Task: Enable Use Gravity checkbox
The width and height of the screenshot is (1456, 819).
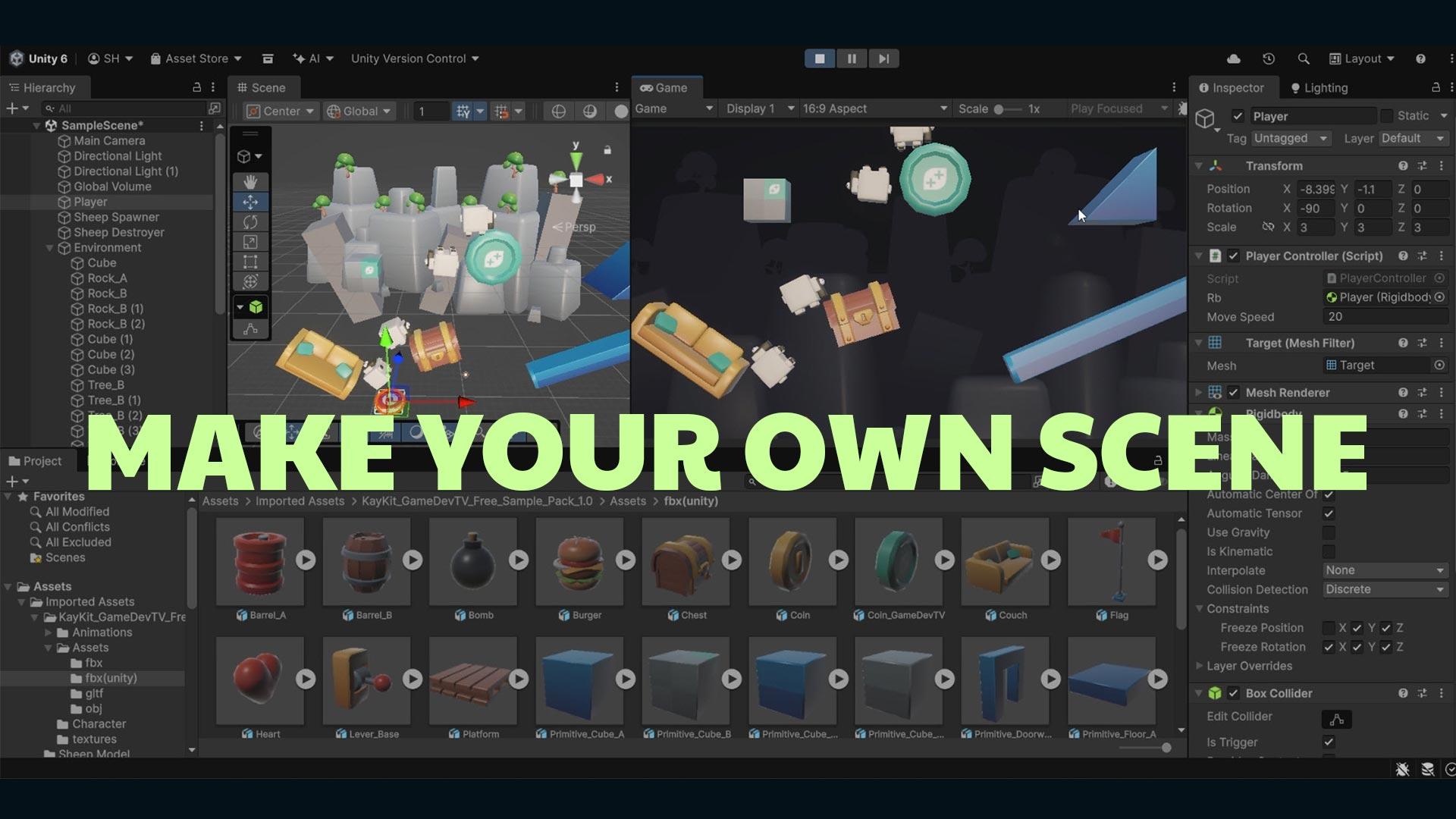Action: click(1329, 532)
